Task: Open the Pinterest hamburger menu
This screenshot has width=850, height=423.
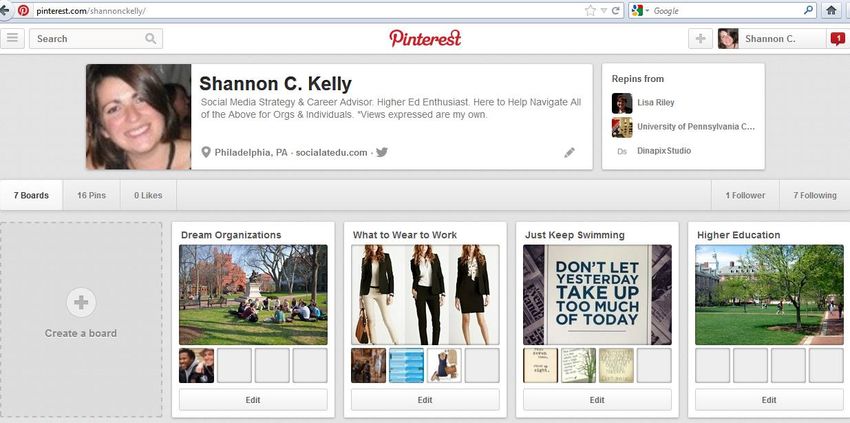Action: click(x=12, y=39)
